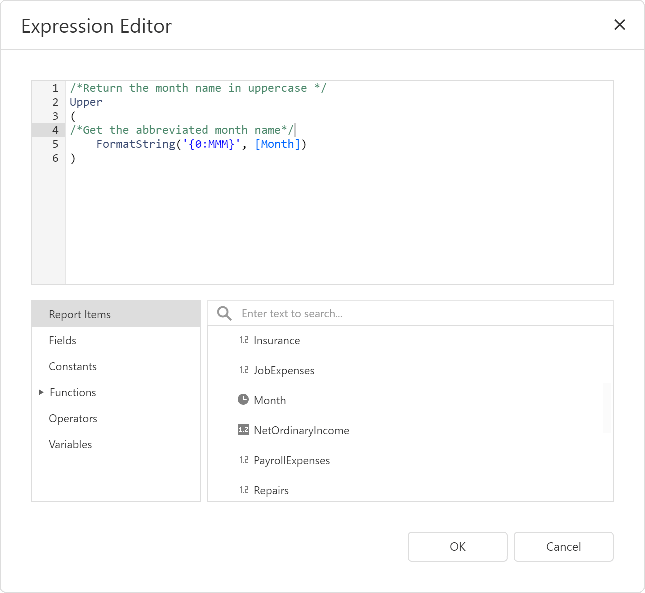Open the Variables category
645x593 pixels.
pos(70,444)
